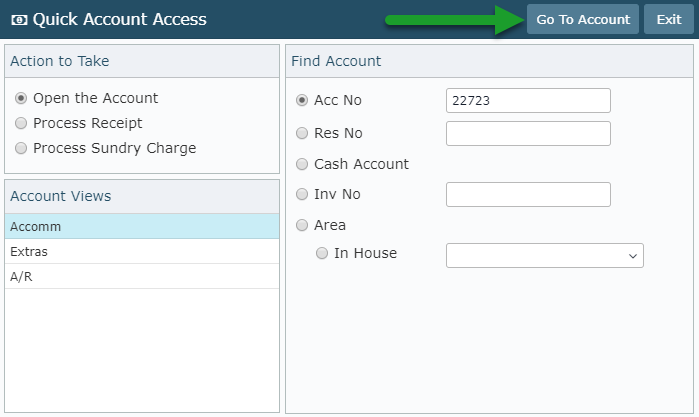Screen dimensions: 699x417
Task: Choose the Process Receipt radio option
Action: (21, 123)
